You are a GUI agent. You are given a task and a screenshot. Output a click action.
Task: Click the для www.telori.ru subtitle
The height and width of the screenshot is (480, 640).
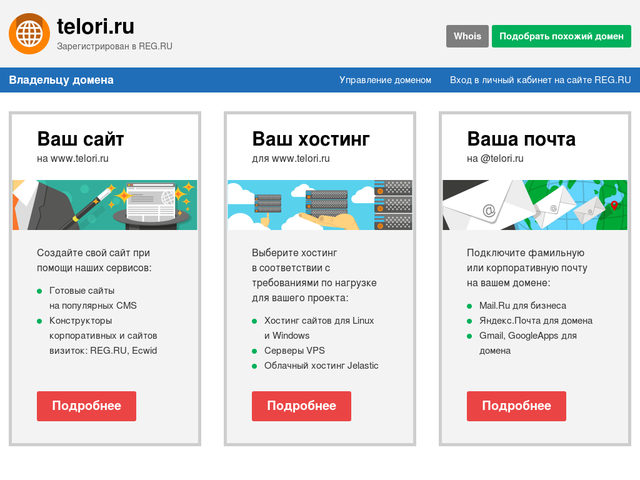click(x=291, y=159)
